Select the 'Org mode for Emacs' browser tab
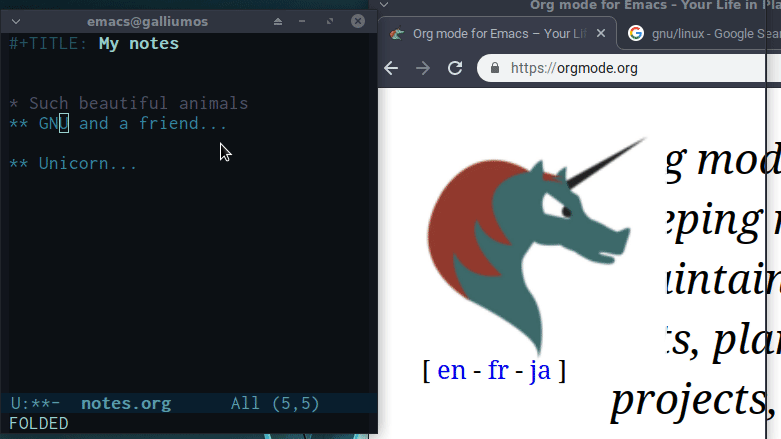This screenshot has width=781, height=439. (497, 33)
